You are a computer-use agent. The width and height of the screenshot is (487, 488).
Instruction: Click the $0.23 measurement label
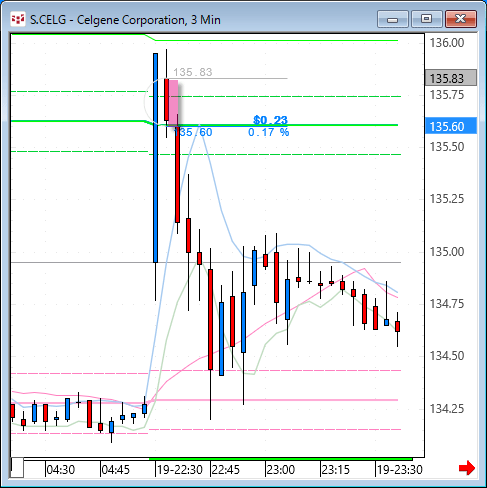(270, 119)
